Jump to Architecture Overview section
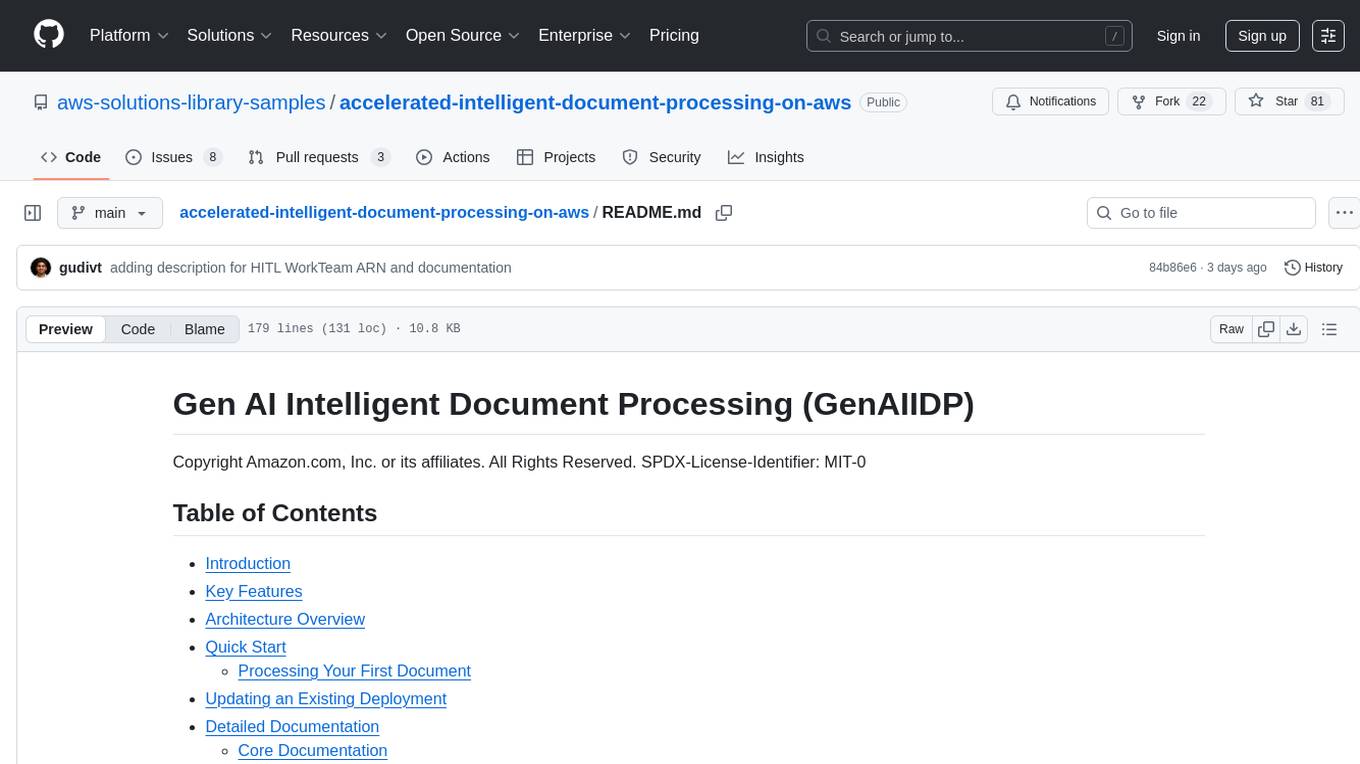 point(285,619)
